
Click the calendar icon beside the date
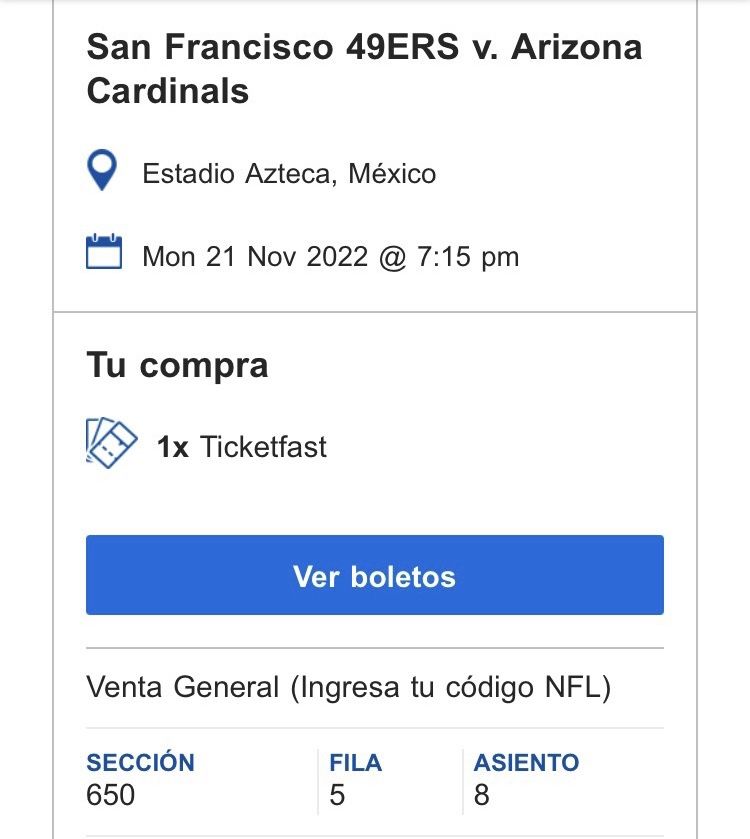tap(104, 253)
